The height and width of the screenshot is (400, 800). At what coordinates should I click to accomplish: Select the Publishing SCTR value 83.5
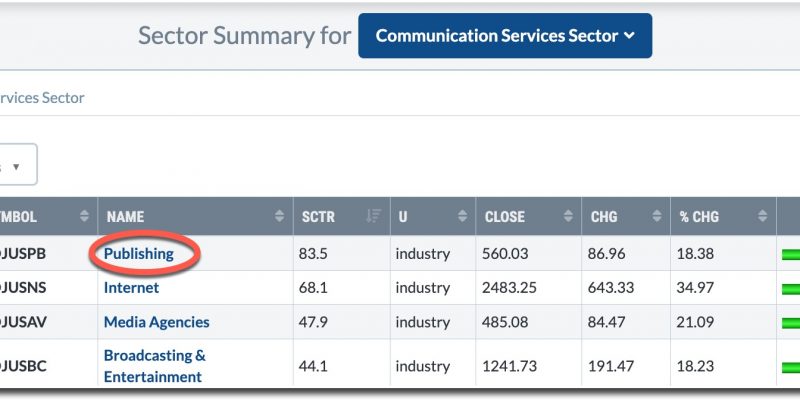pos(315,253)
